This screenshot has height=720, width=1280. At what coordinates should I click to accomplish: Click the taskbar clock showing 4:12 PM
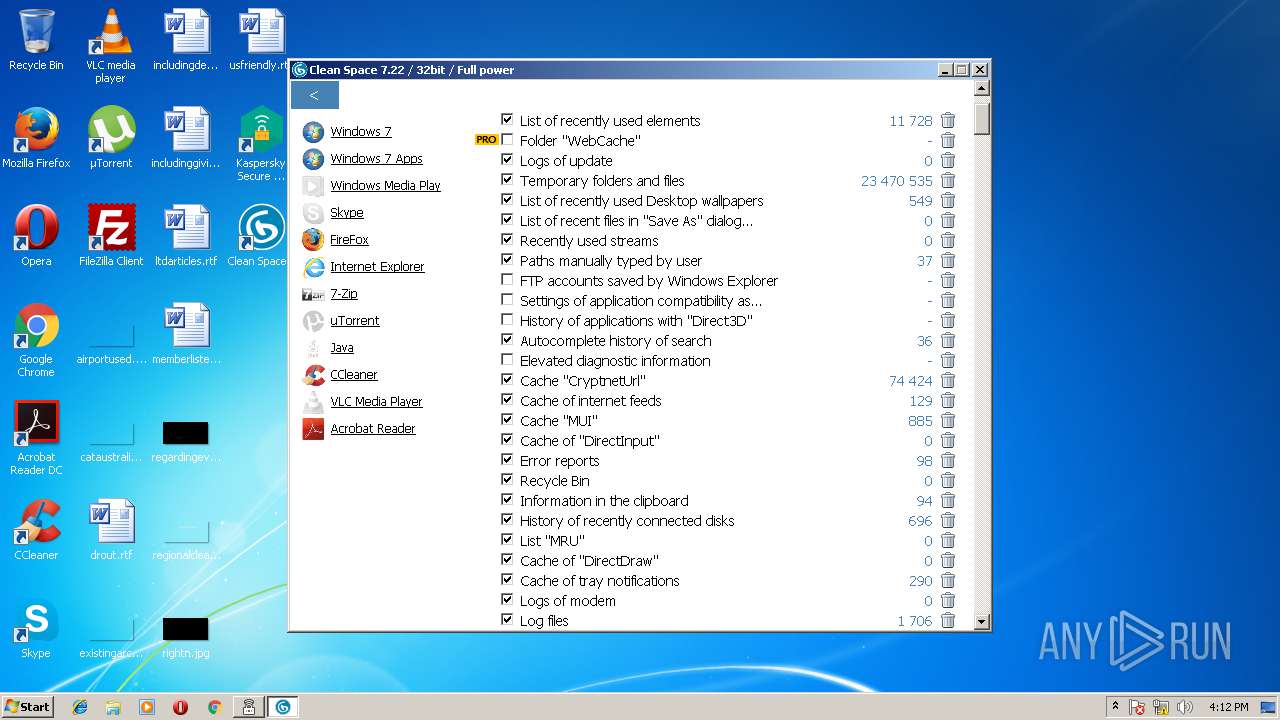tap(1228, 707)
